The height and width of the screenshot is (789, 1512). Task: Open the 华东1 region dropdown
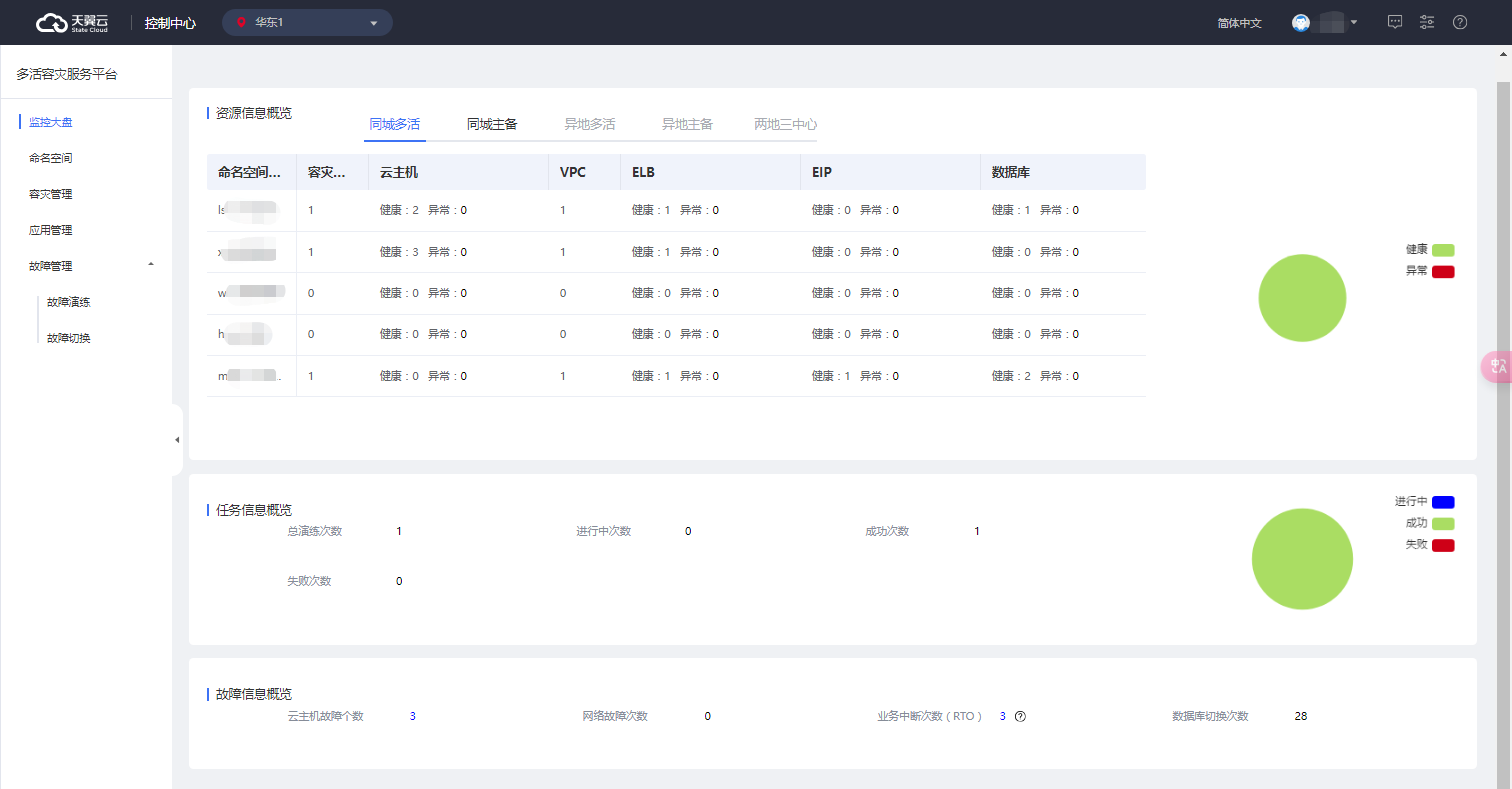tap(307, 22)
